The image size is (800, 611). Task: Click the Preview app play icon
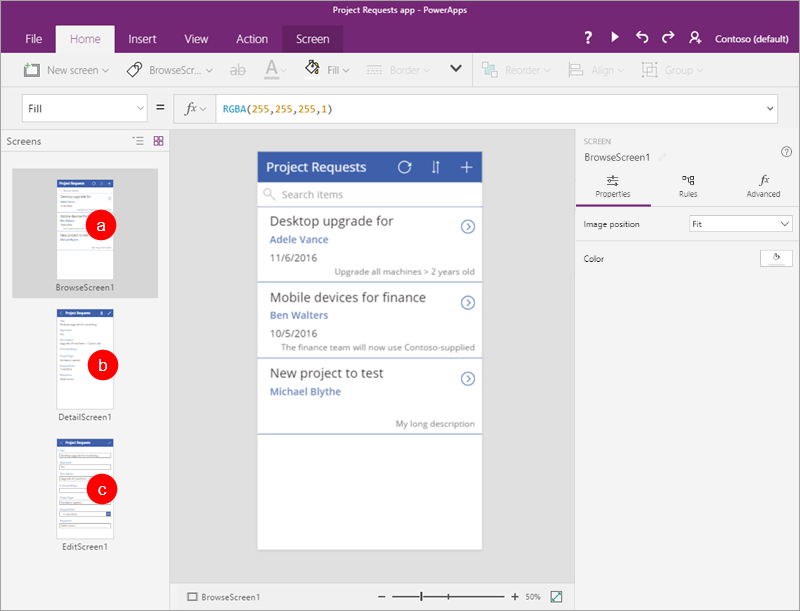(x=615, y=37)
